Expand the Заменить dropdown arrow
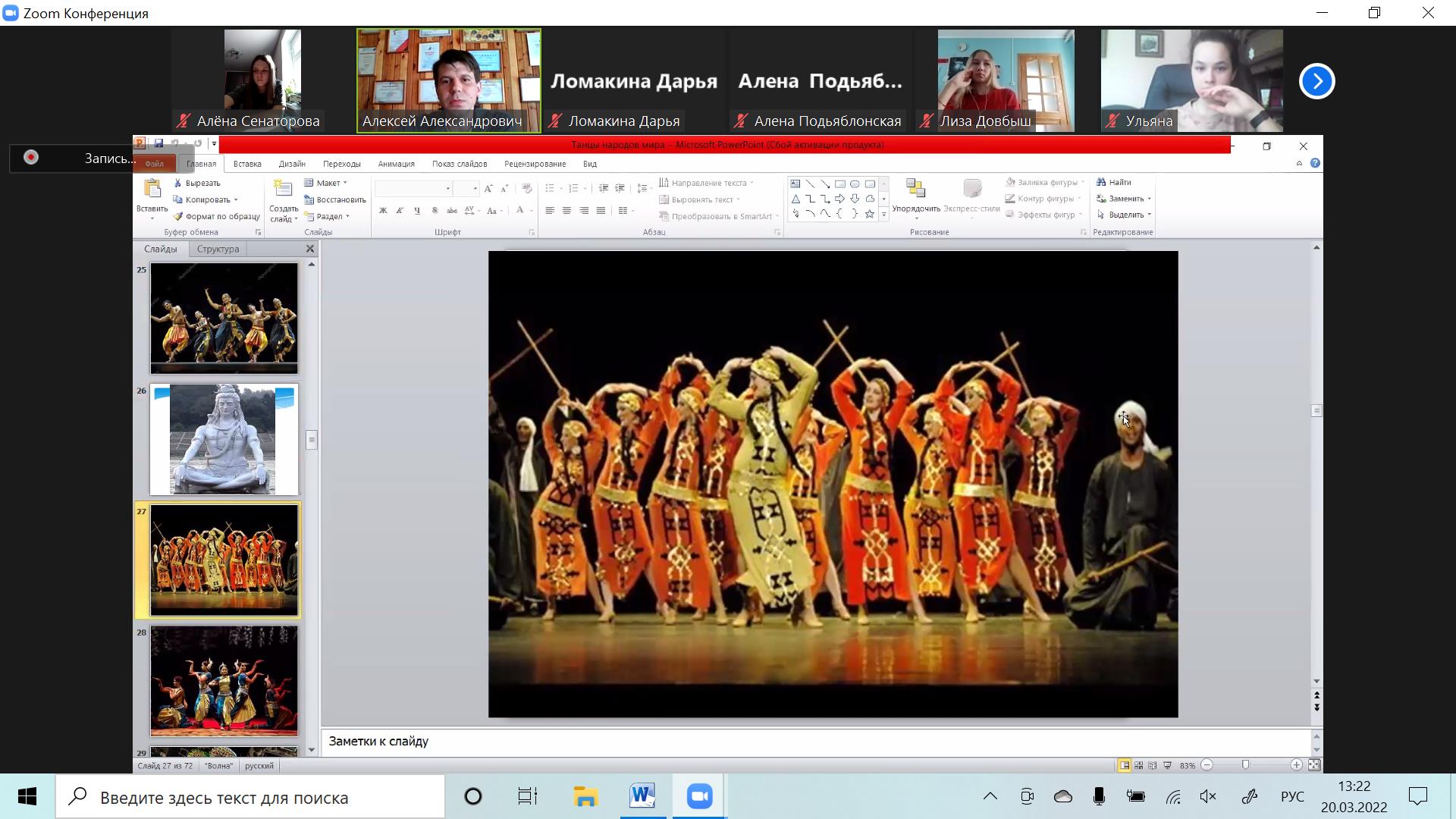Viewport: 1456px width, 819px height. click(1149, 199)
